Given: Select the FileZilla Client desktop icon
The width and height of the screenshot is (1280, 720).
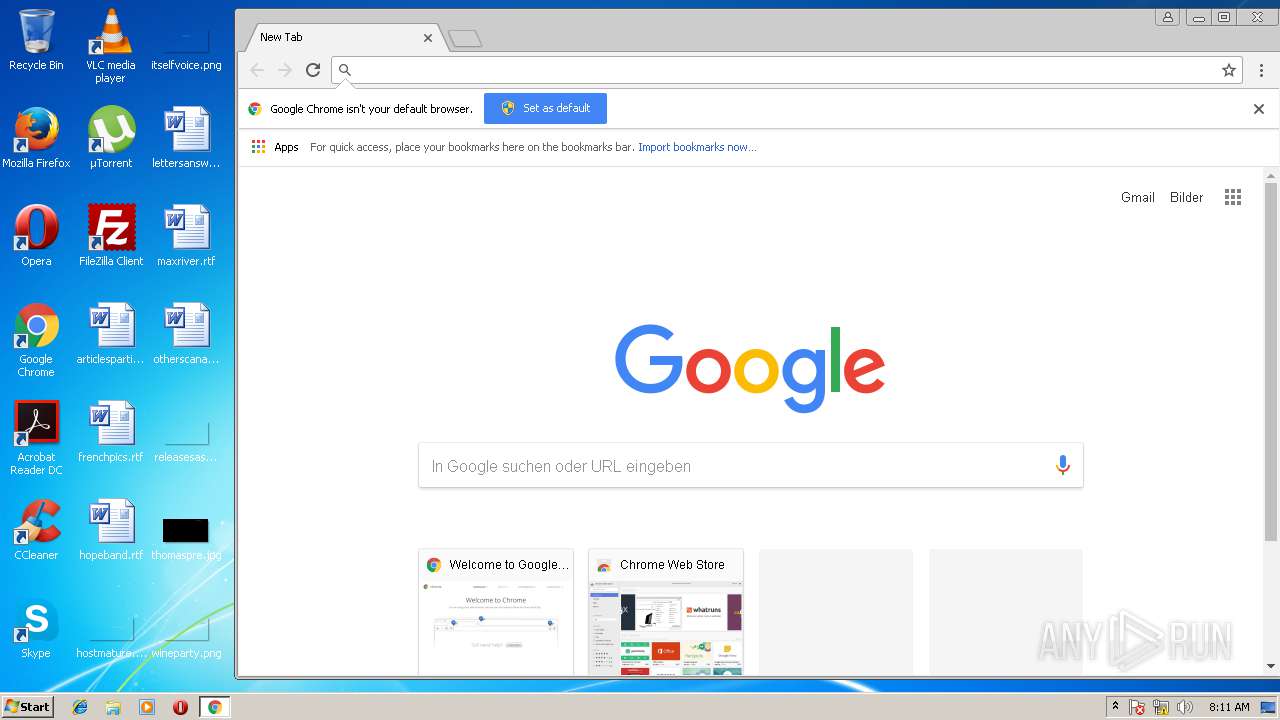Looking at the screenshot, I should 111,235.
